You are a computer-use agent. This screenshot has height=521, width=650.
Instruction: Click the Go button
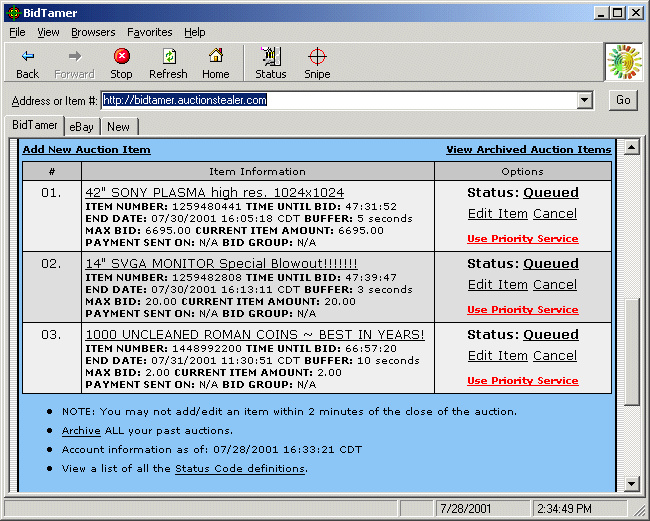(623, 100)
